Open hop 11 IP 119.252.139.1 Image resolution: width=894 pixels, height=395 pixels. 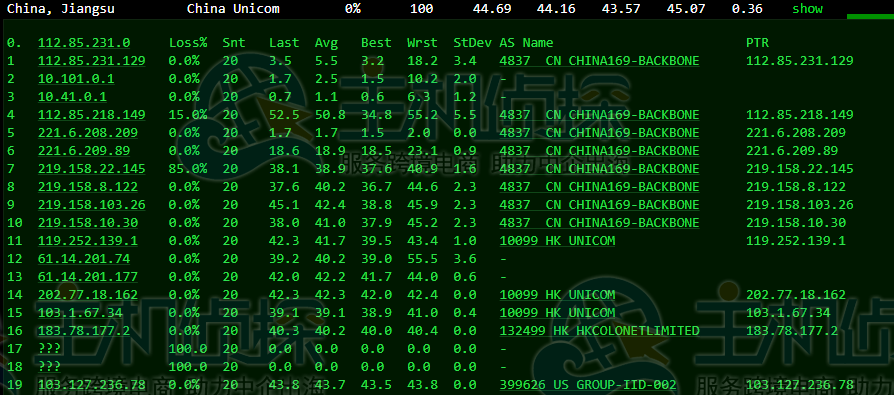[88, 241]
